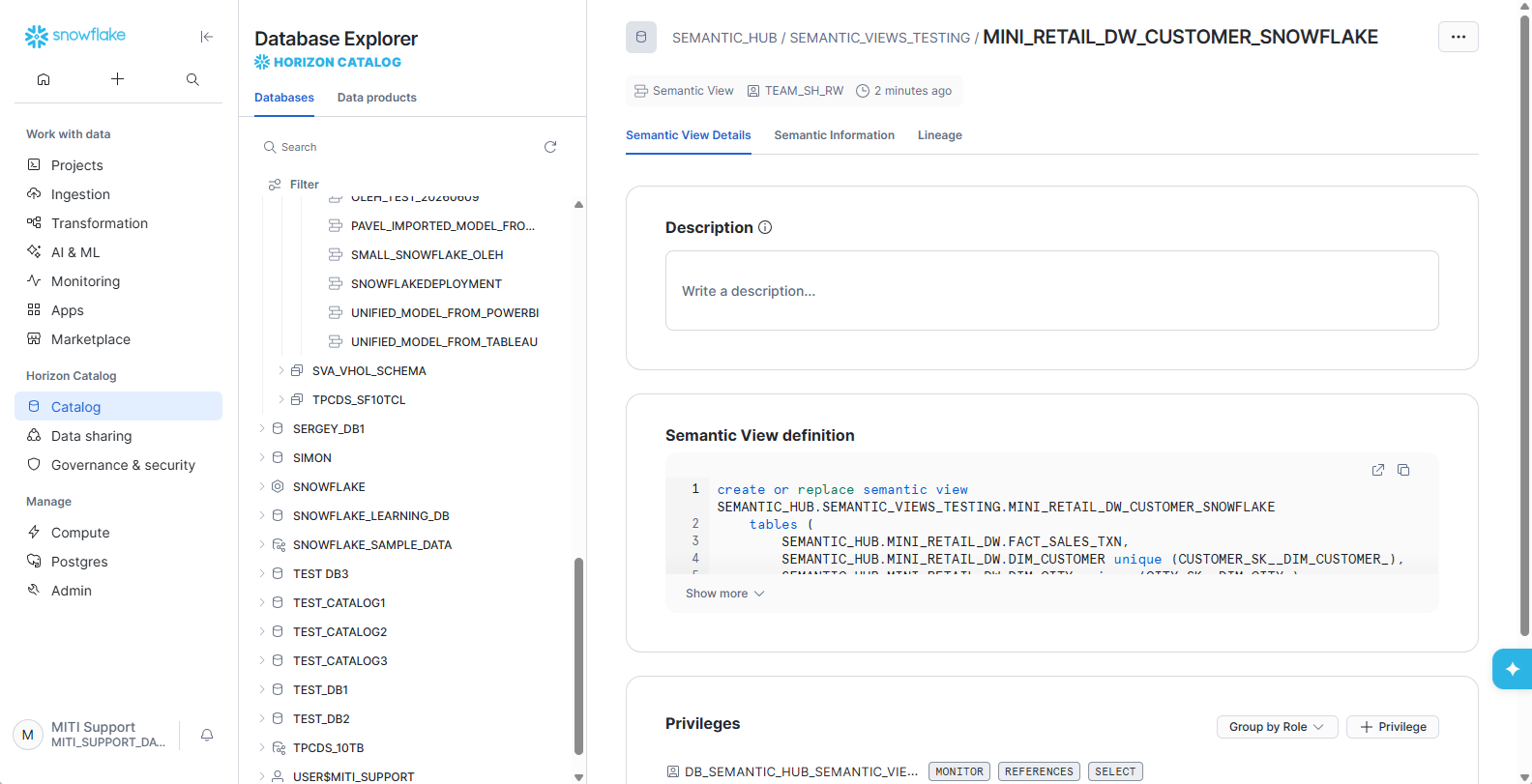Refresh the database list

click(x=550, y=147)
